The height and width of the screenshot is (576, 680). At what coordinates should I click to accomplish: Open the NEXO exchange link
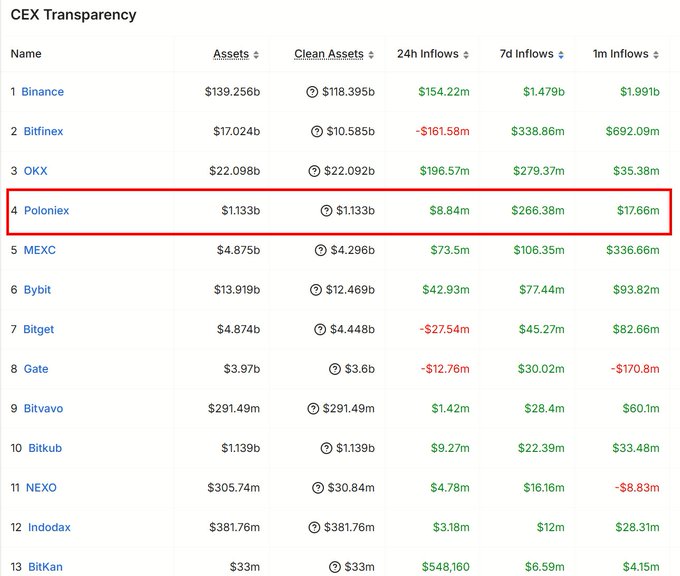[41, 488]
